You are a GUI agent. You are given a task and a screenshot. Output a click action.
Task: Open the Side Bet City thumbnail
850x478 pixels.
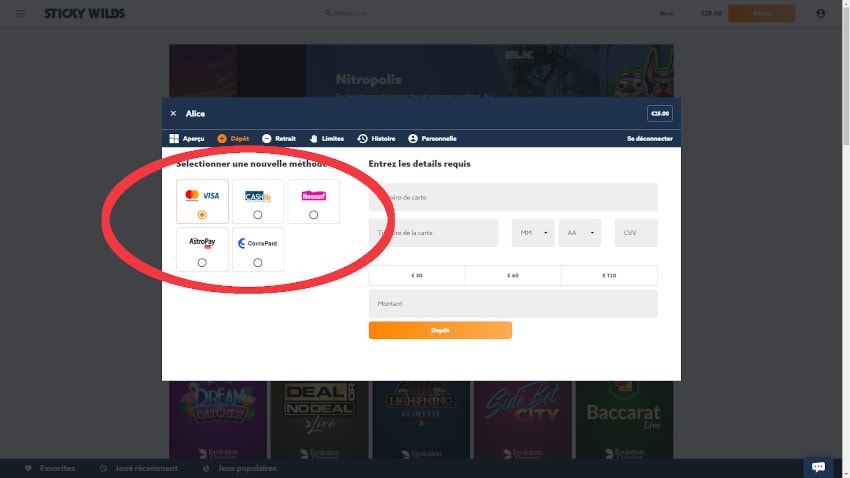tap(523, 419)
